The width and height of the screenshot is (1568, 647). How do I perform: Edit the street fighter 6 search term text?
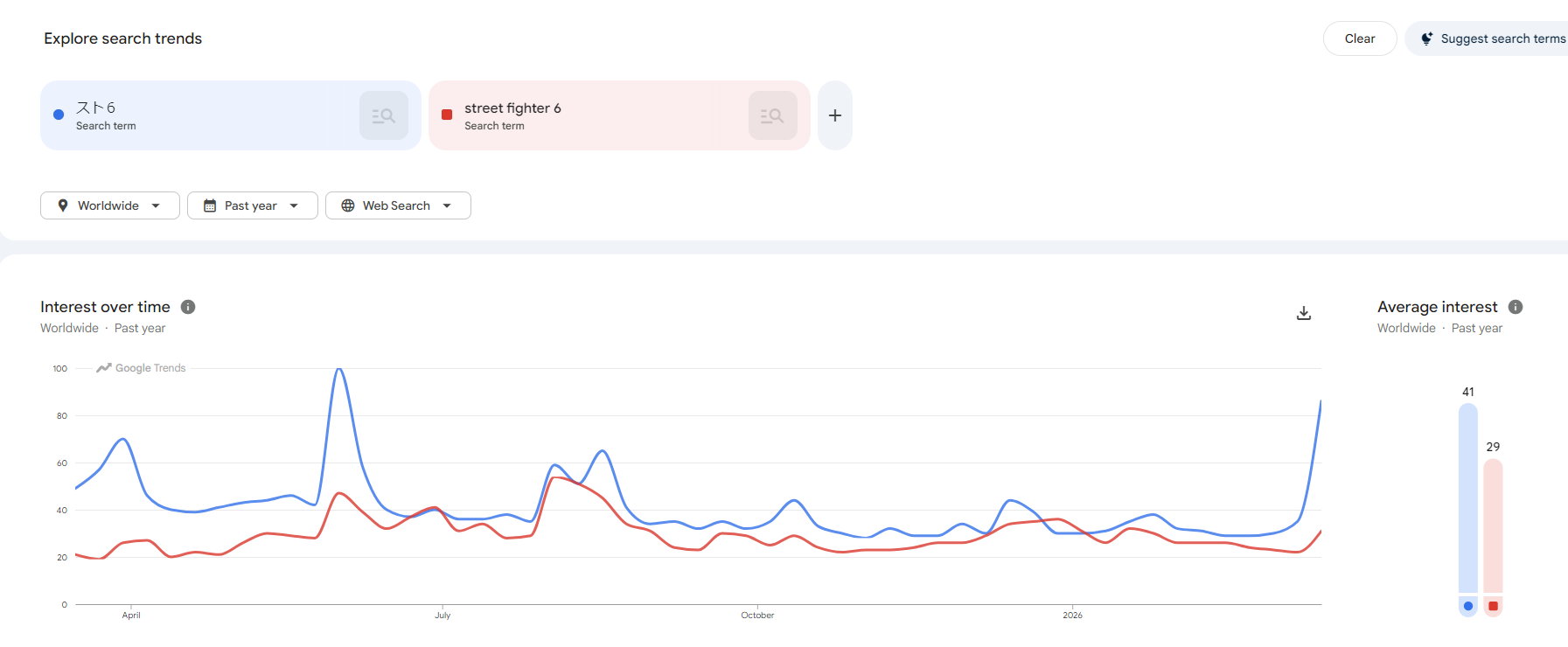tap(512, 108)
